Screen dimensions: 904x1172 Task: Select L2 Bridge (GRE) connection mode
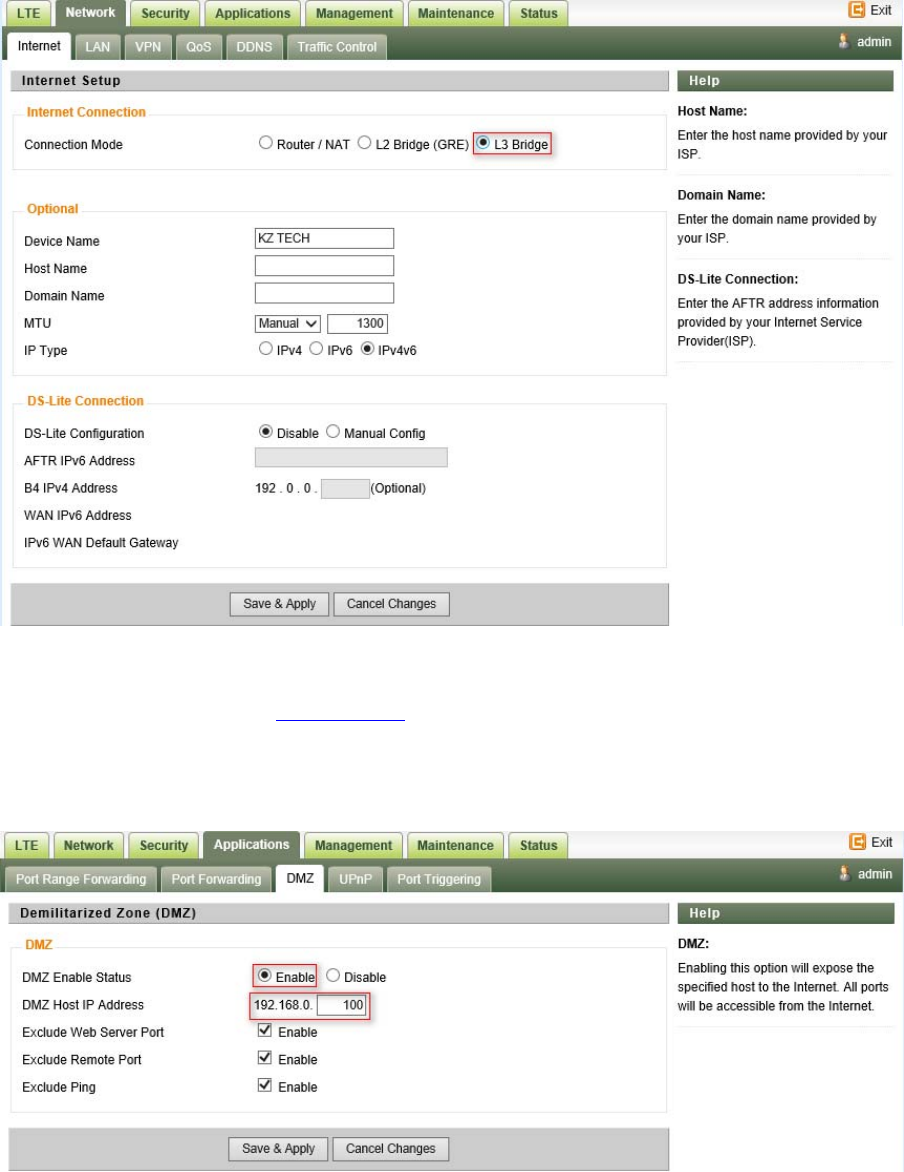364,143
